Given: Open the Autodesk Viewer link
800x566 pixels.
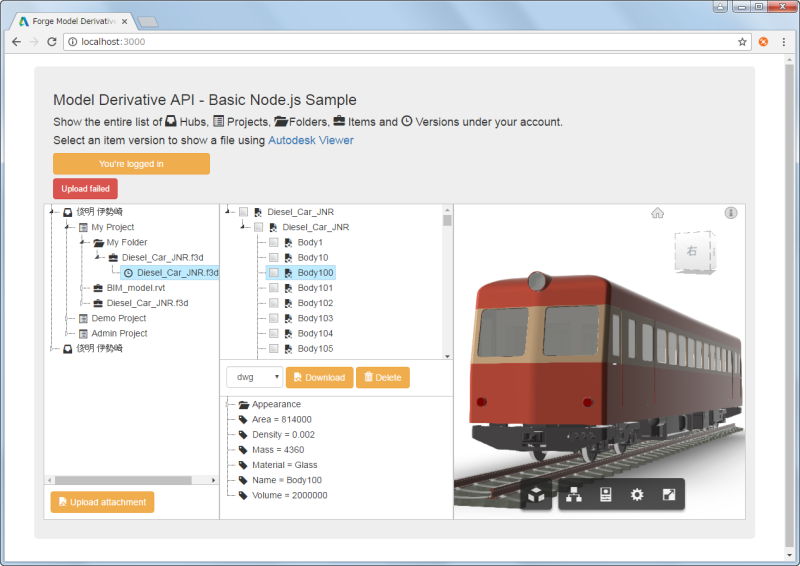Looking at the screenshot, I should [311, 140].
